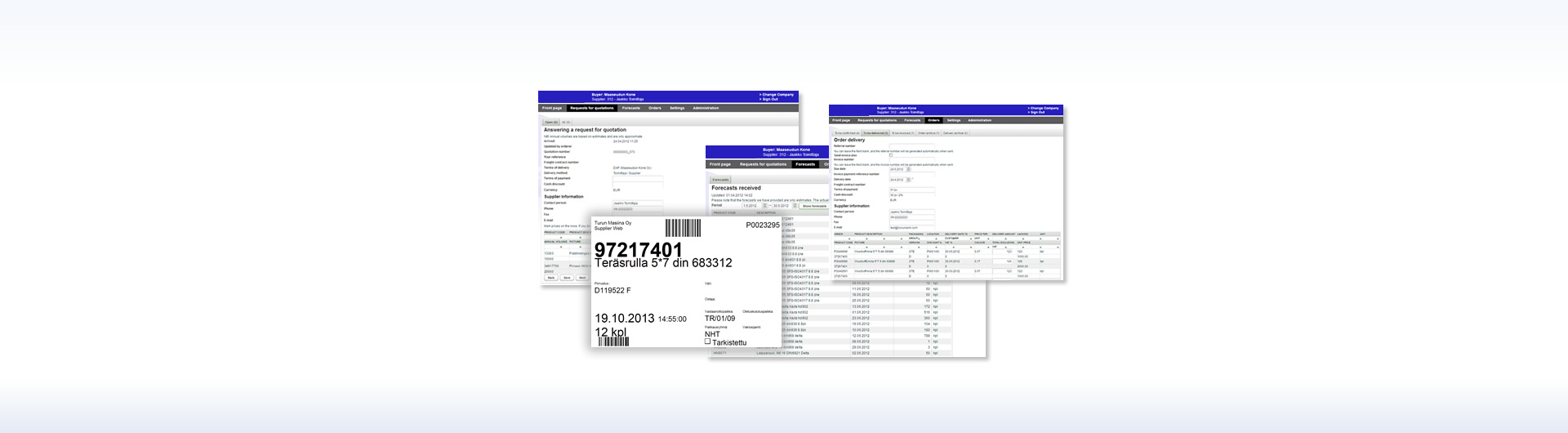Click Administration tab in order delivery window
This screenshot has height=433, width=1568.
(980, 120)
